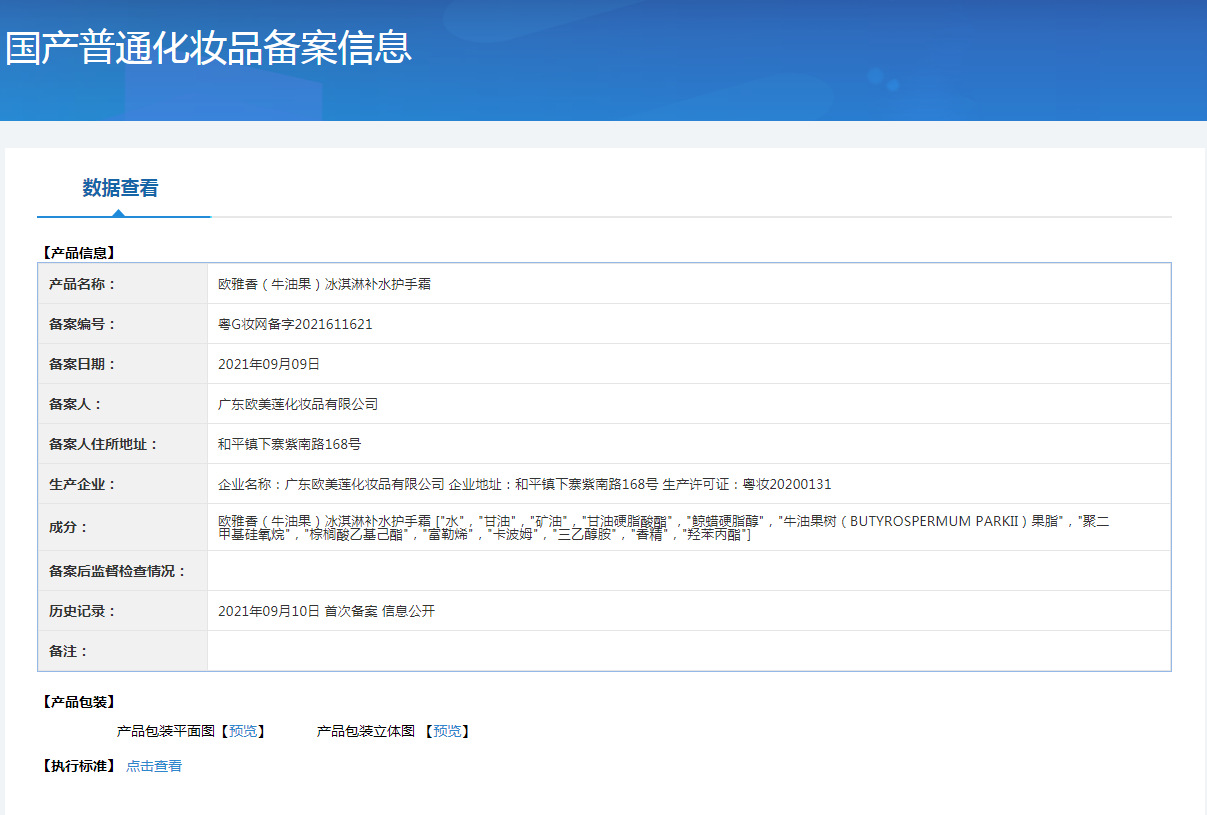Image resolution: width=1207 pixels, height=815 pixels.
Task: Click the 备案后监督检查情况 row label
Action: pos(118,571)
